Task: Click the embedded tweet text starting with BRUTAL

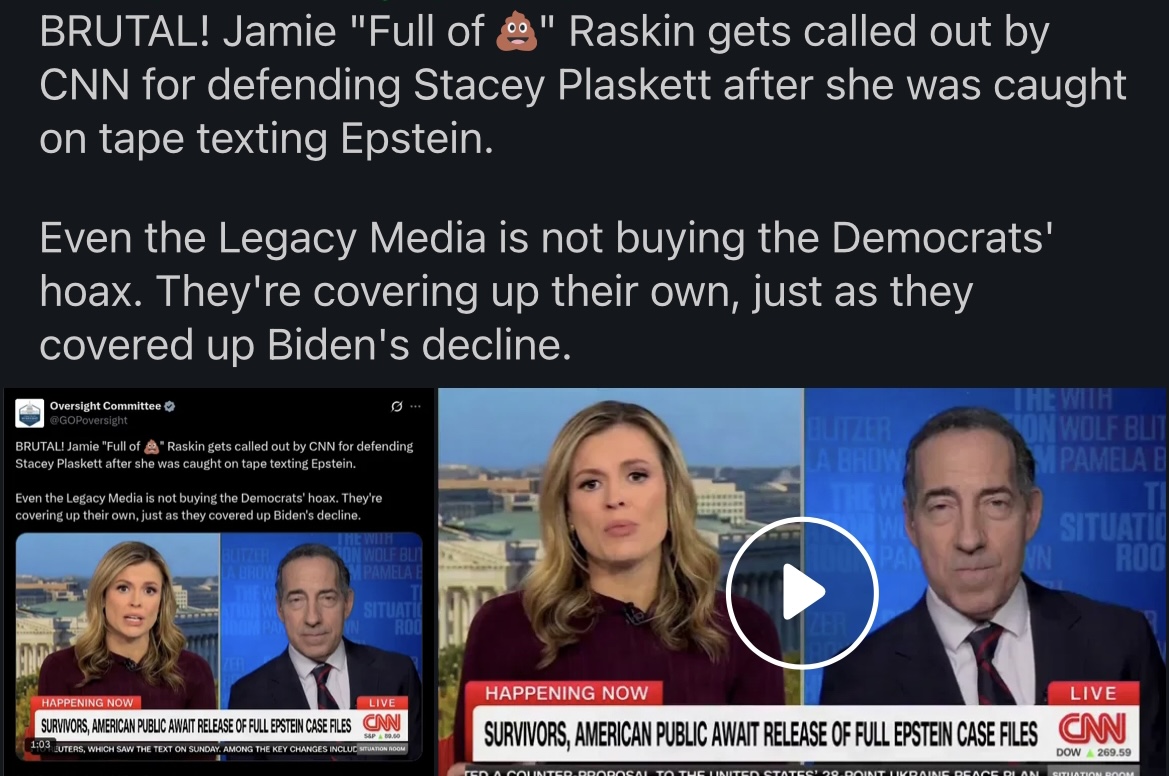Action: (x=214, y=455)
